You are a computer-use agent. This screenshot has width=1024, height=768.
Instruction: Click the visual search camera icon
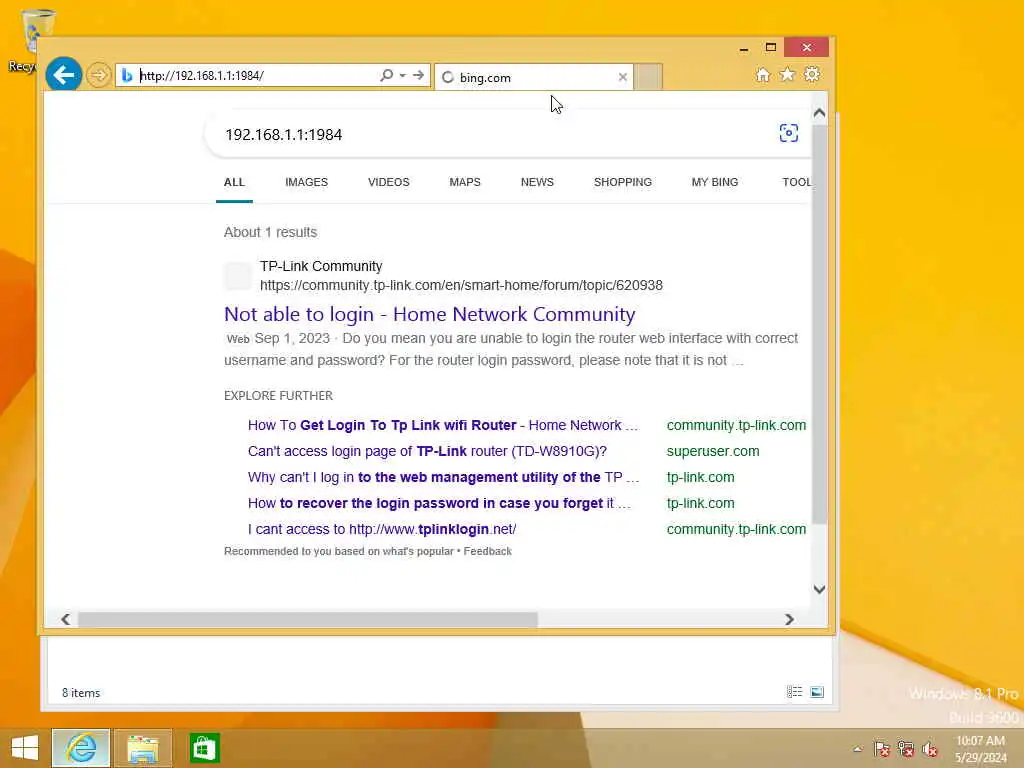[789, 133]
